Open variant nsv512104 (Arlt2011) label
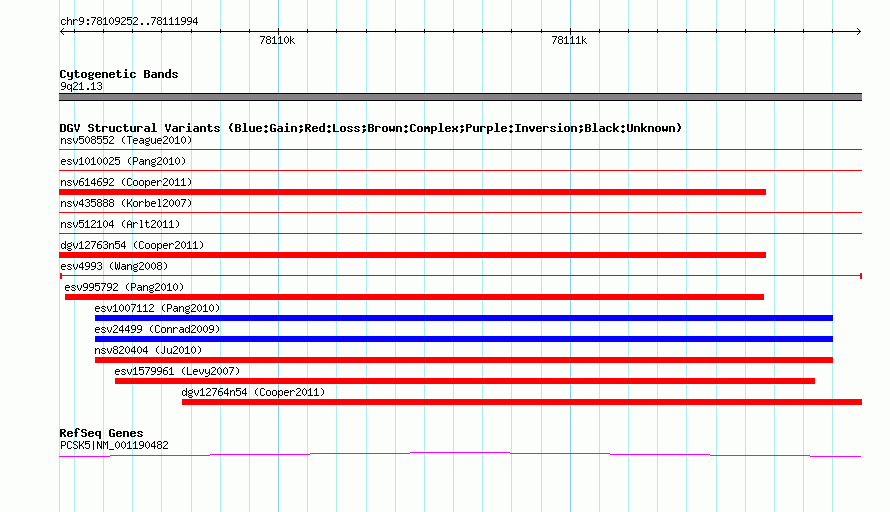The width and height of the screenshot is (890, 512). [x=120, y=224]
